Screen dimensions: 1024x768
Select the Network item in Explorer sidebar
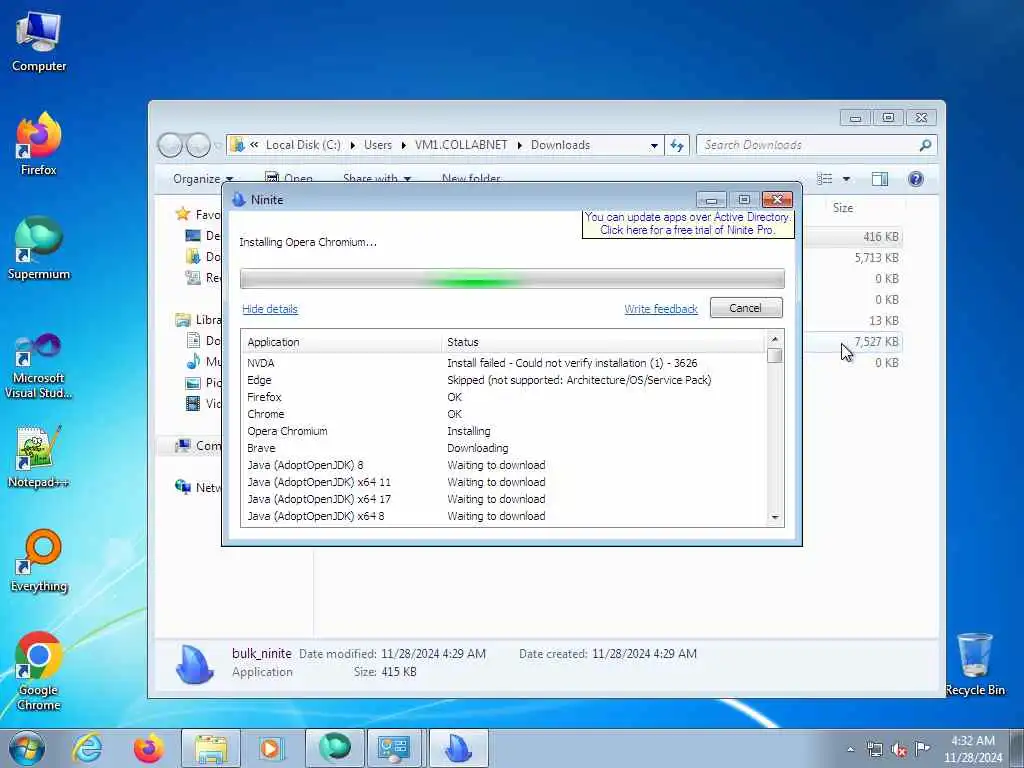[198, 487]
